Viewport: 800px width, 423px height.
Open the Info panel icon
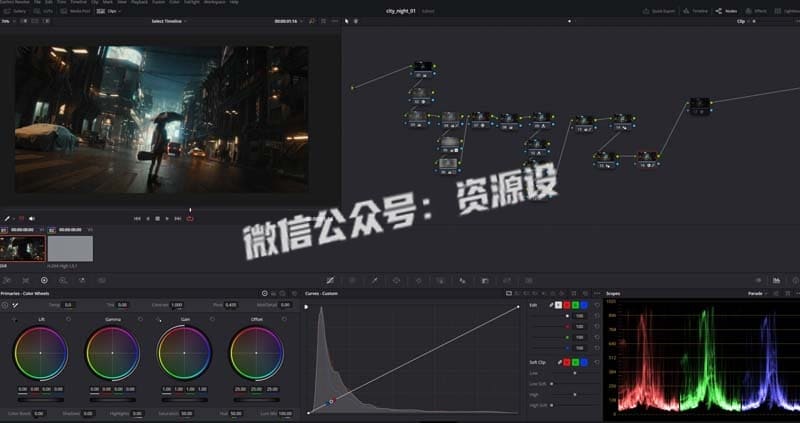[795, 280]
